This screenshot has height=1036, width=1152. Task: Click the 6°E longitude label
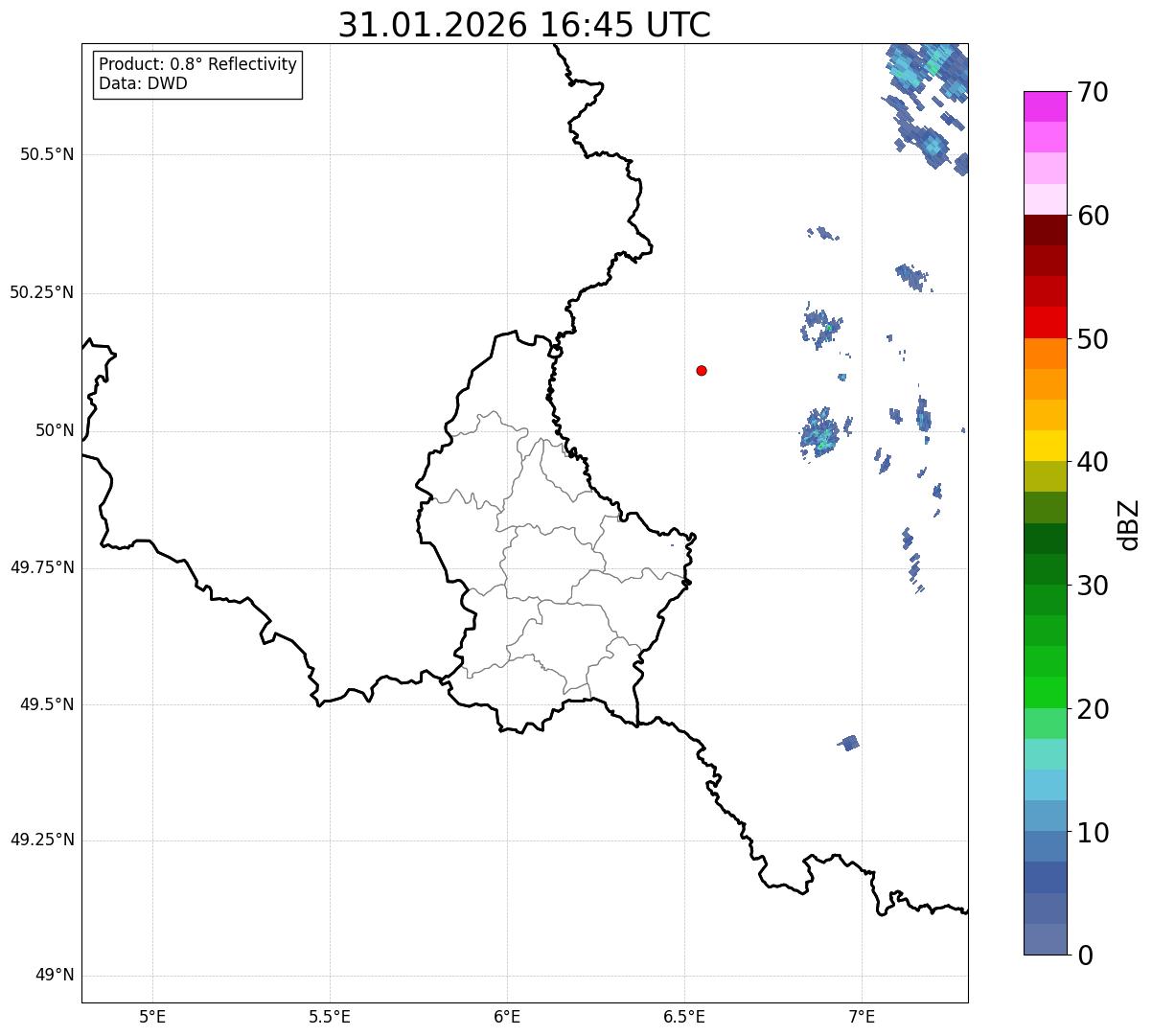507,1016
